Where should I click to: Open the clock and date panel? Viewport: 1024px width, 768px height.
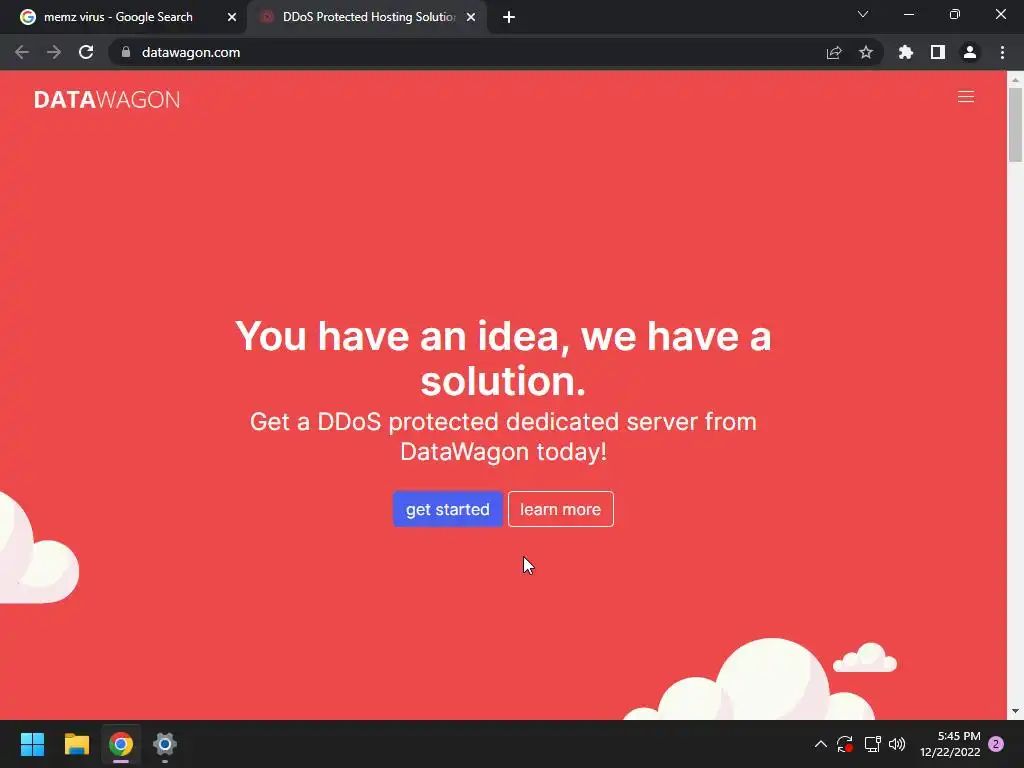pos(950,744)
